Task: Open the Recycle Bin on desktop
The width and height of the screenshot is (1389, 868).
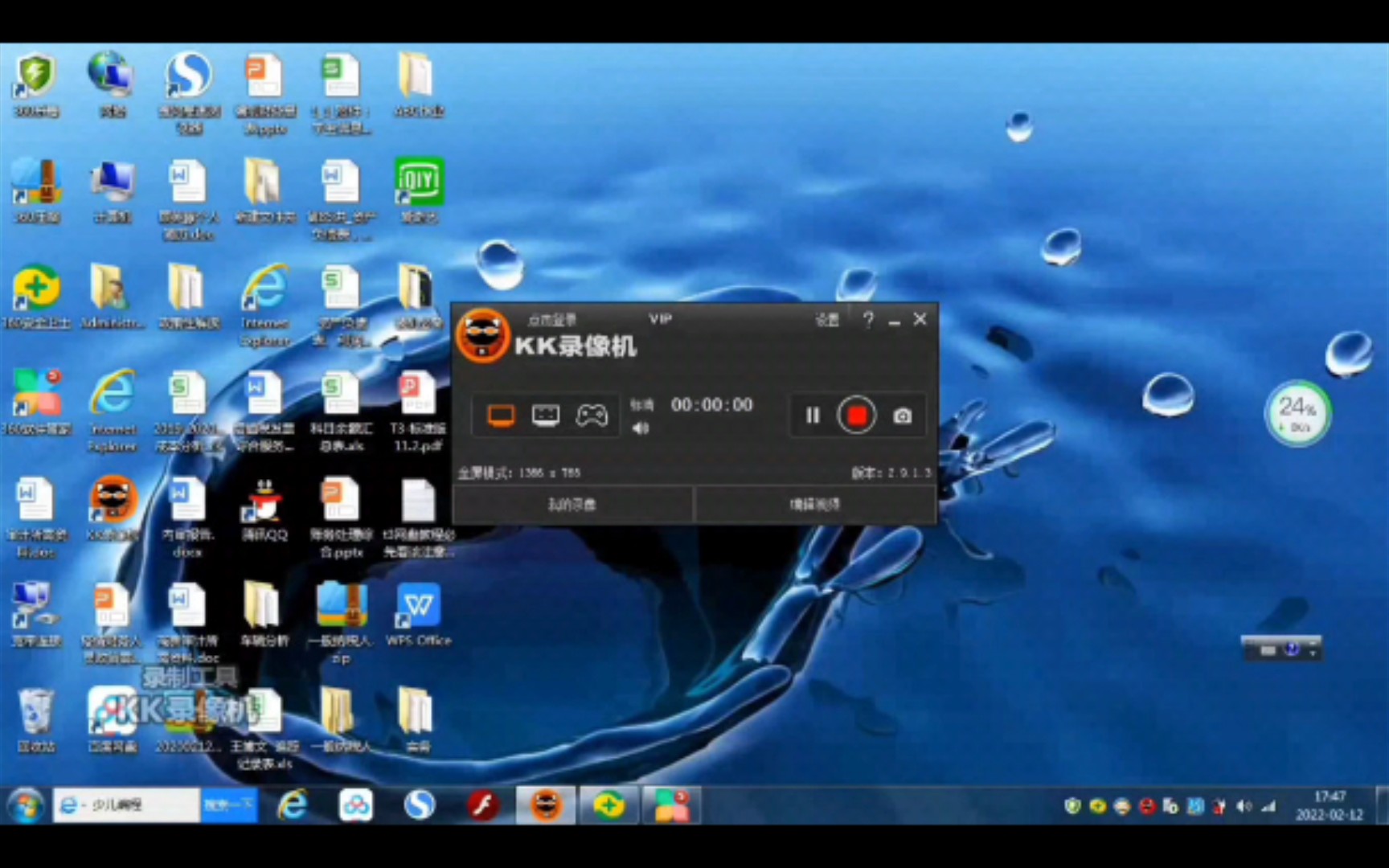Action: pyautogui.click(x=36, y=720)
